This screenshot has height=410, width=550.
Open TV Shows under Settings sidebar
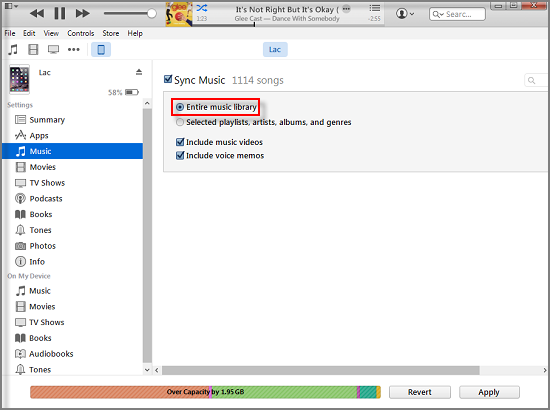tap(72, 183)
